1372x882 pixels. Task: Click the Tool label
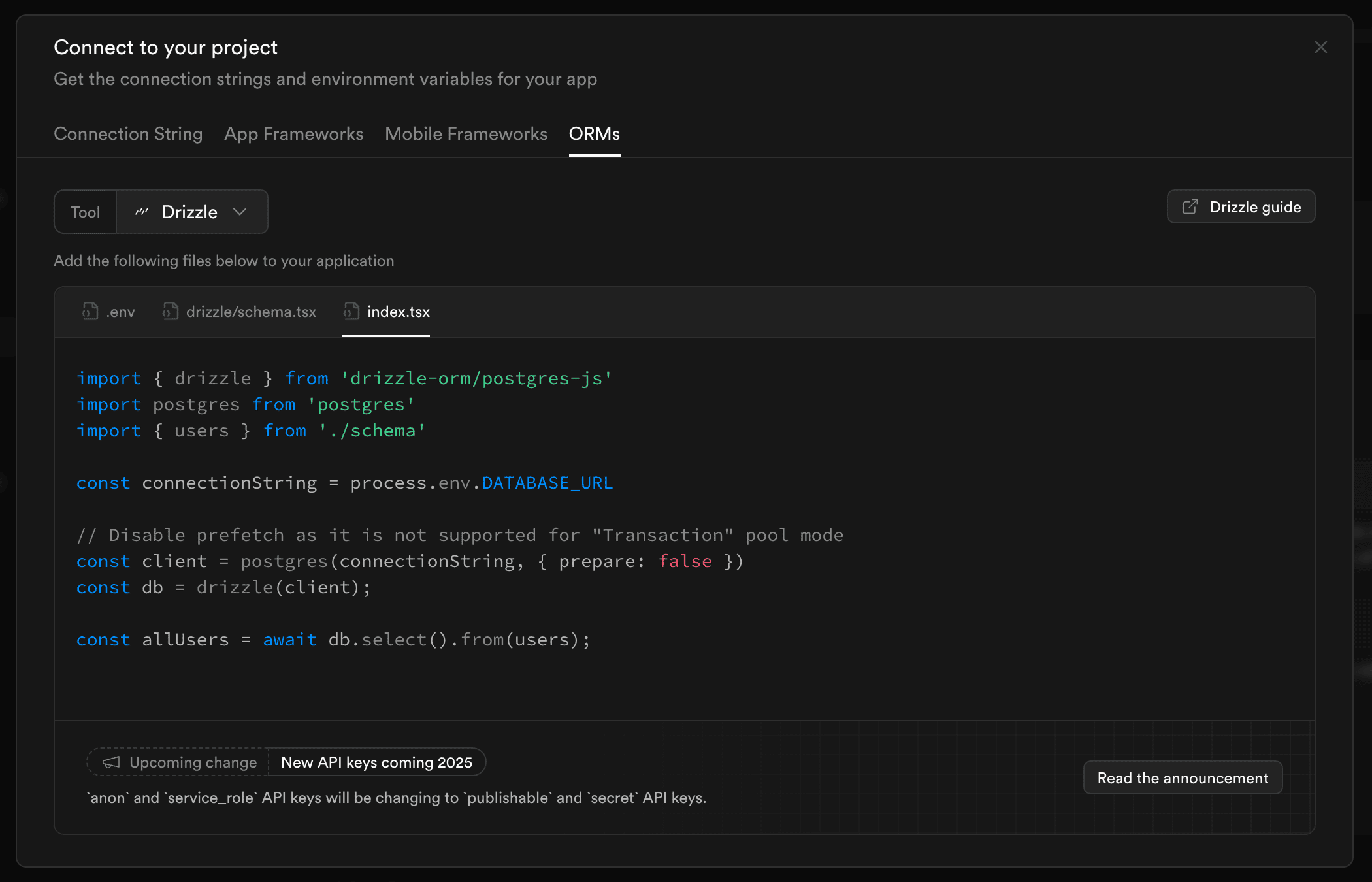[x=85, y=212]
